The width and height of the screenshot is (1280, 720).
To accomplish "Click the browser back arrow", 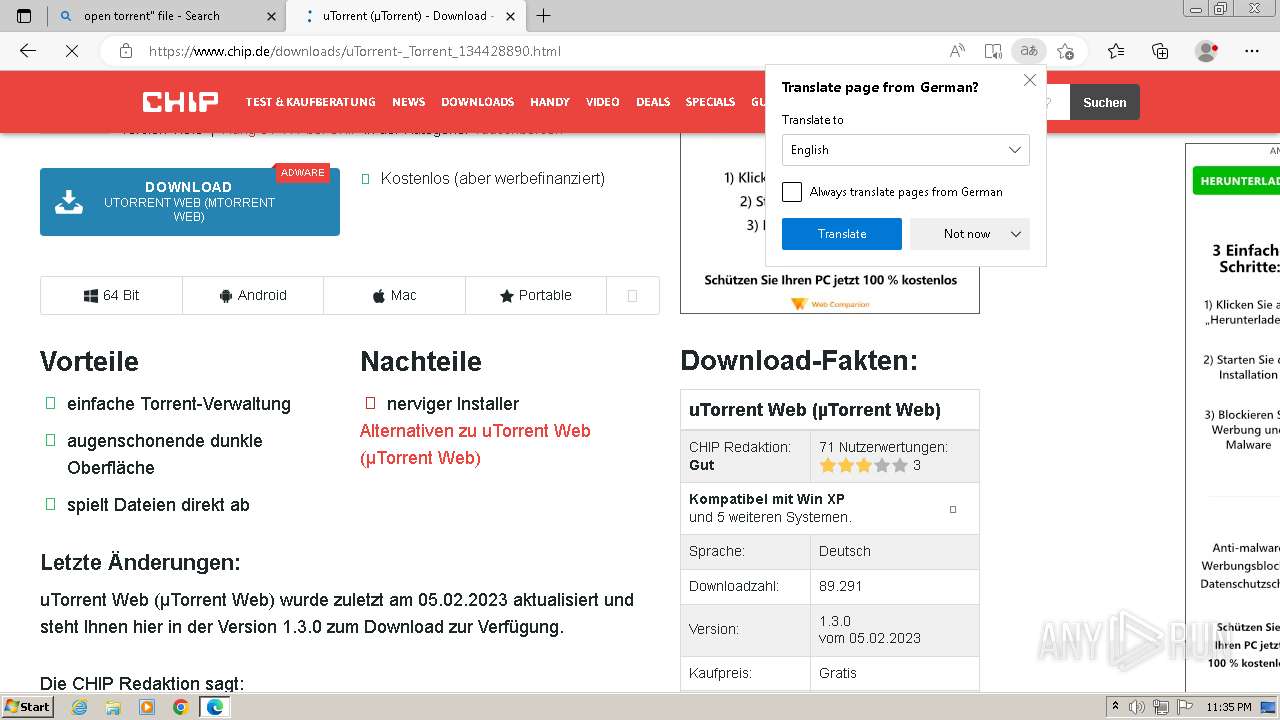I will pos(28,51).
